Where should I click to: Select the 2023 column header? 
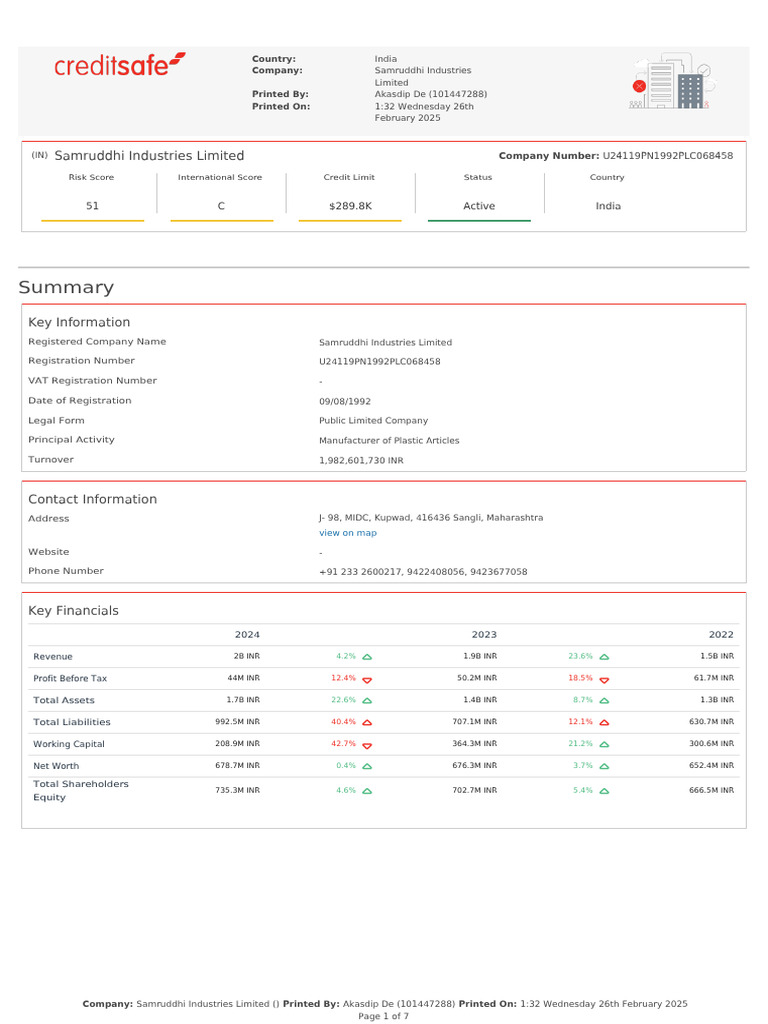[484, 634]
